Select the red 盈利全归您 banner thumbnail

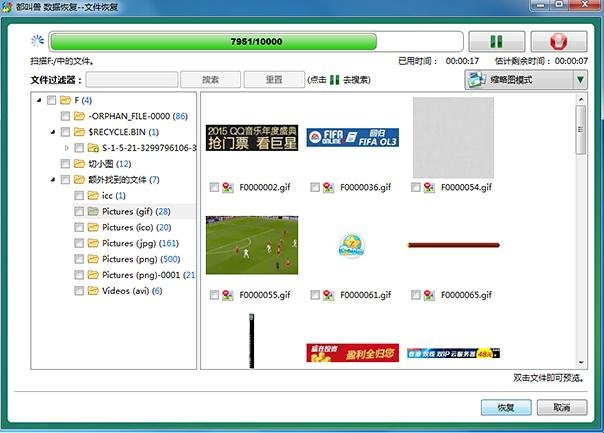tap(352, 353)
